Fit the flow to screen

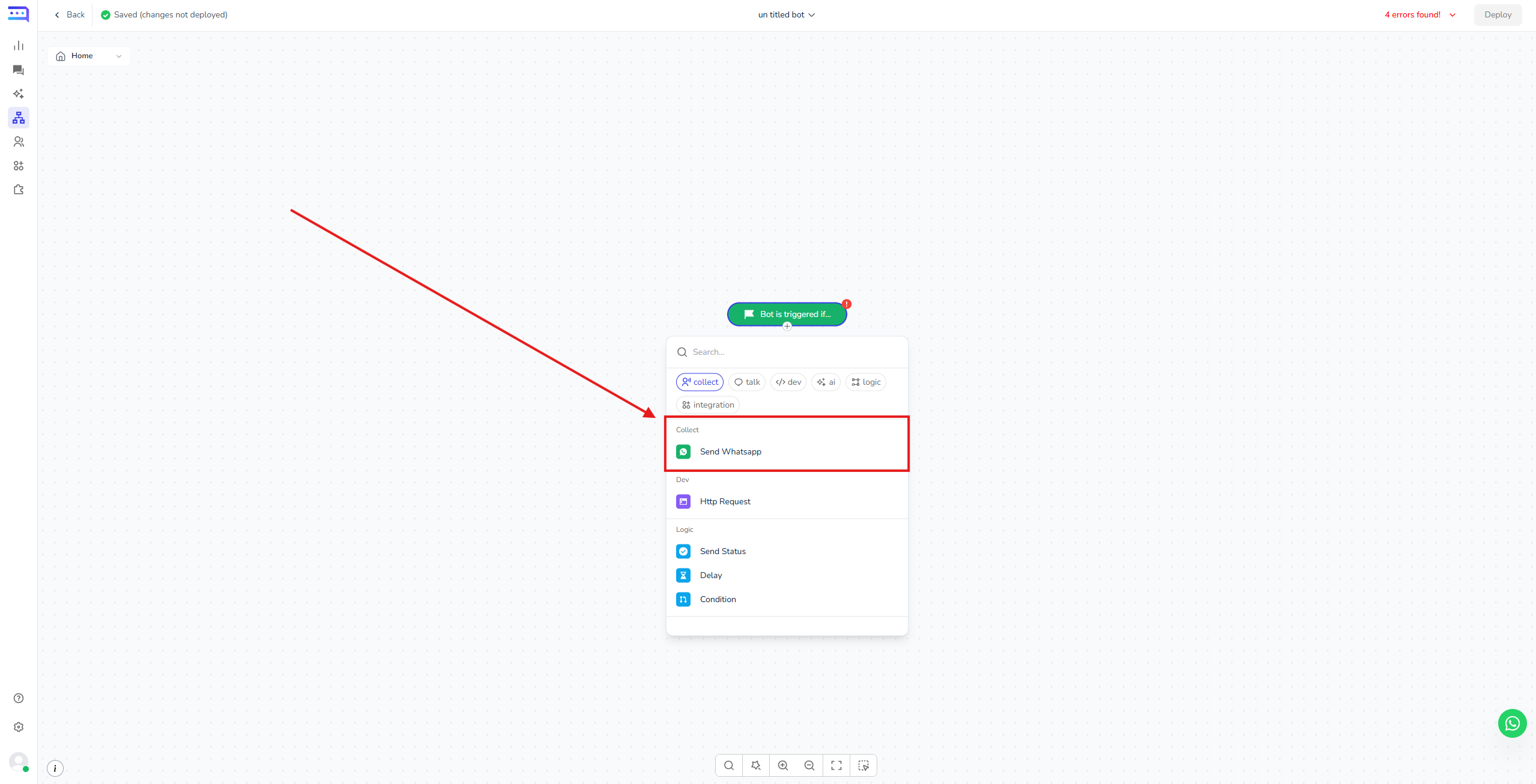point(836,765)
